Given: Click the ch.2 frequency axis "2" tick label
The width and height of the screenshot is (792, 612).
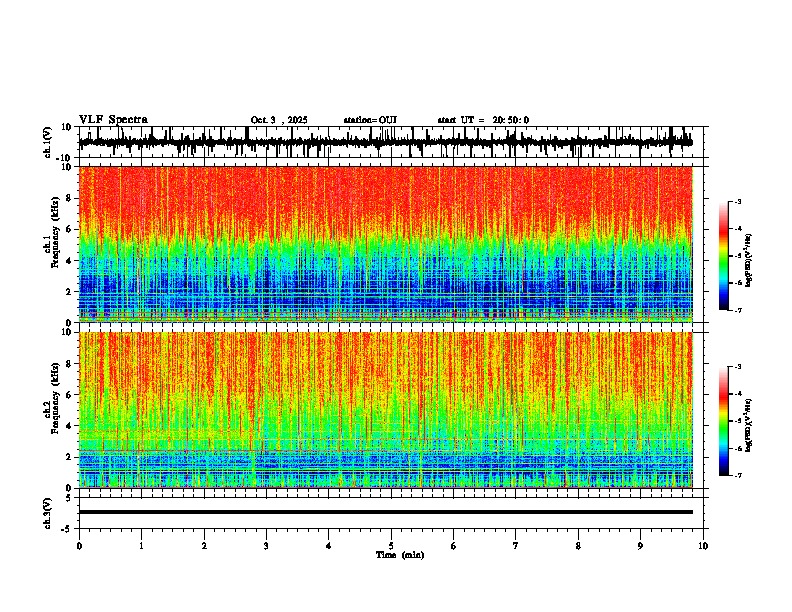Looking at the screenshot, I should click(69, 457).
